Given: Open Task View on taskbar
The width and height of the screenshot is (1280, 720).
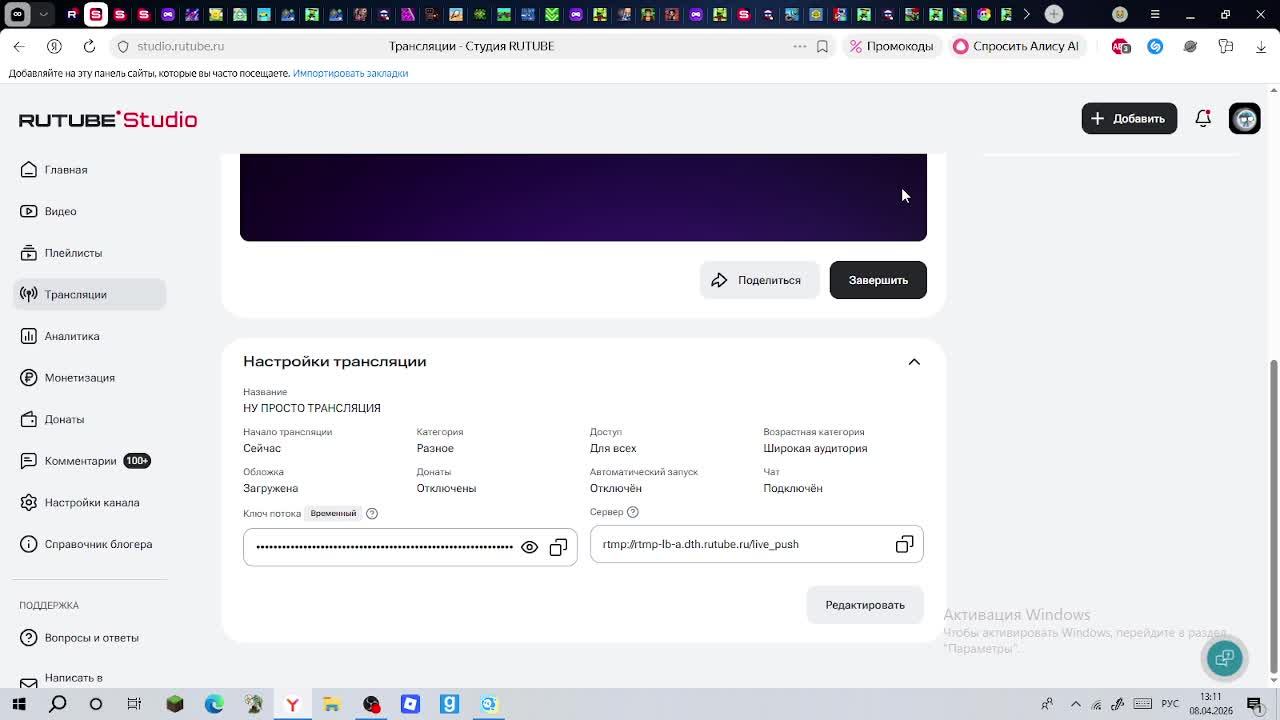Looking at the screenshot, I should (134, 704).
